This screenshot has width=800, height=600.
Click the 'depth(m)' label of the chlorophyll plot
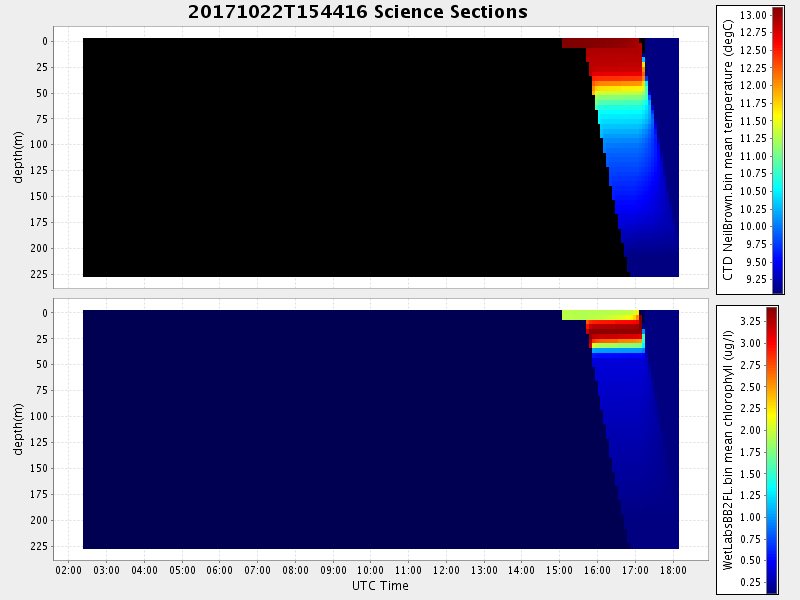pyautogui.click(x=18, y=428)
